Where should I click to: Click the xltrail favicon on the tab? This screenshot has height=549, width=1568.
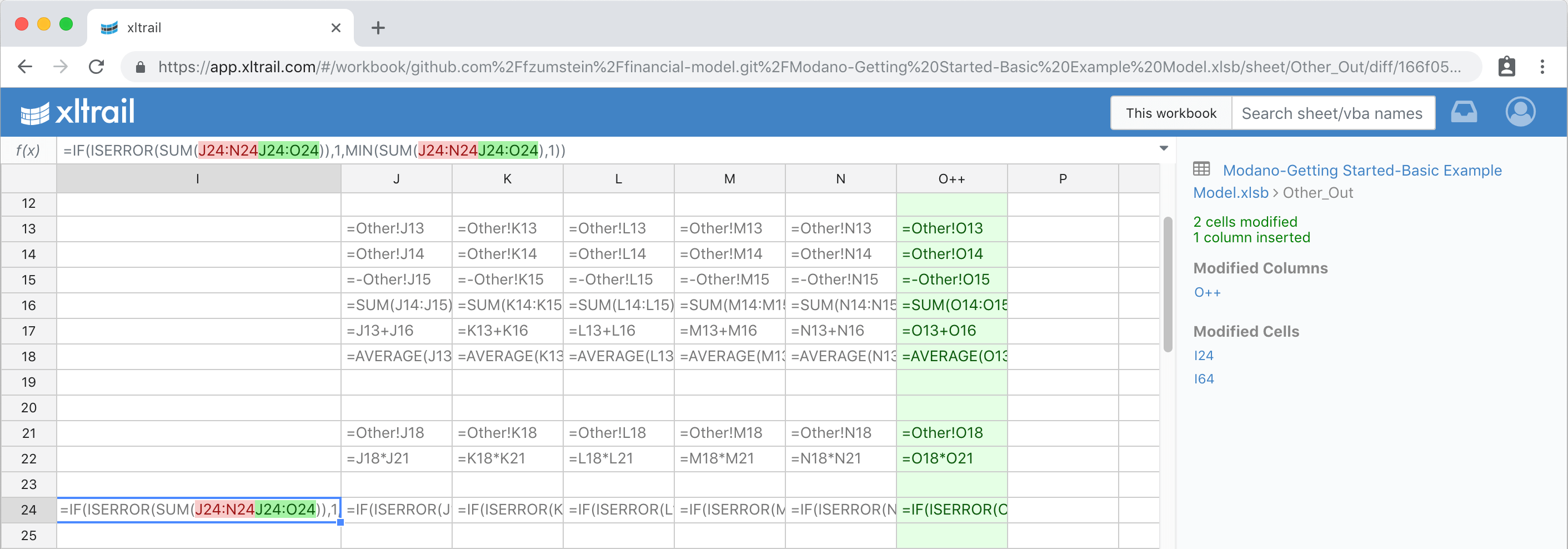pyautogui.click(x=109, y=27)
